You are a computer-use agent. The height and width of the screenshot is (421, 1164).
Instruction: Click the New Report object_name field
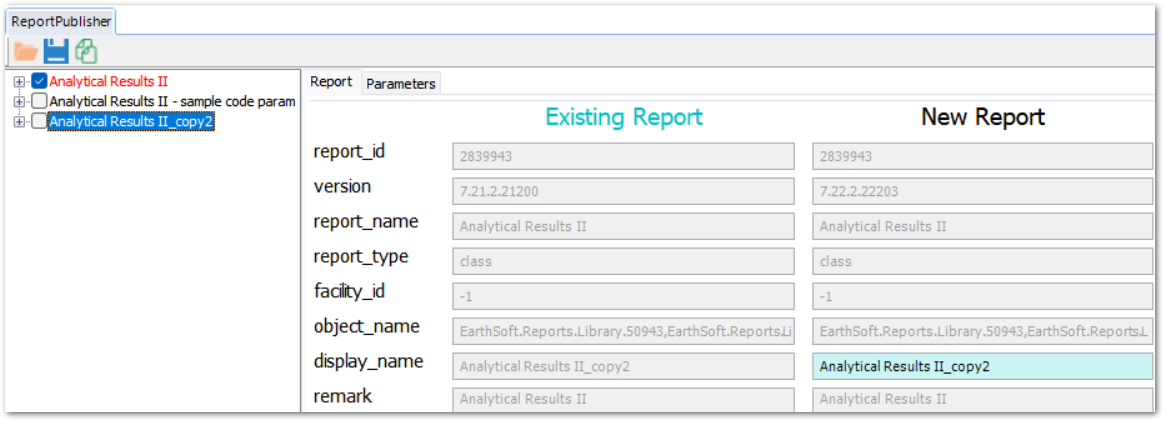[x=982, y=331]
